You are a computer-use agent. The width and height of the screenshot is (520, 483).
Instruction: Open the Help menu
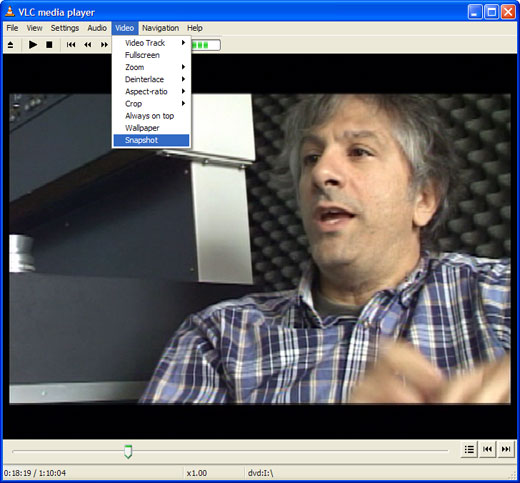(195, 28)
